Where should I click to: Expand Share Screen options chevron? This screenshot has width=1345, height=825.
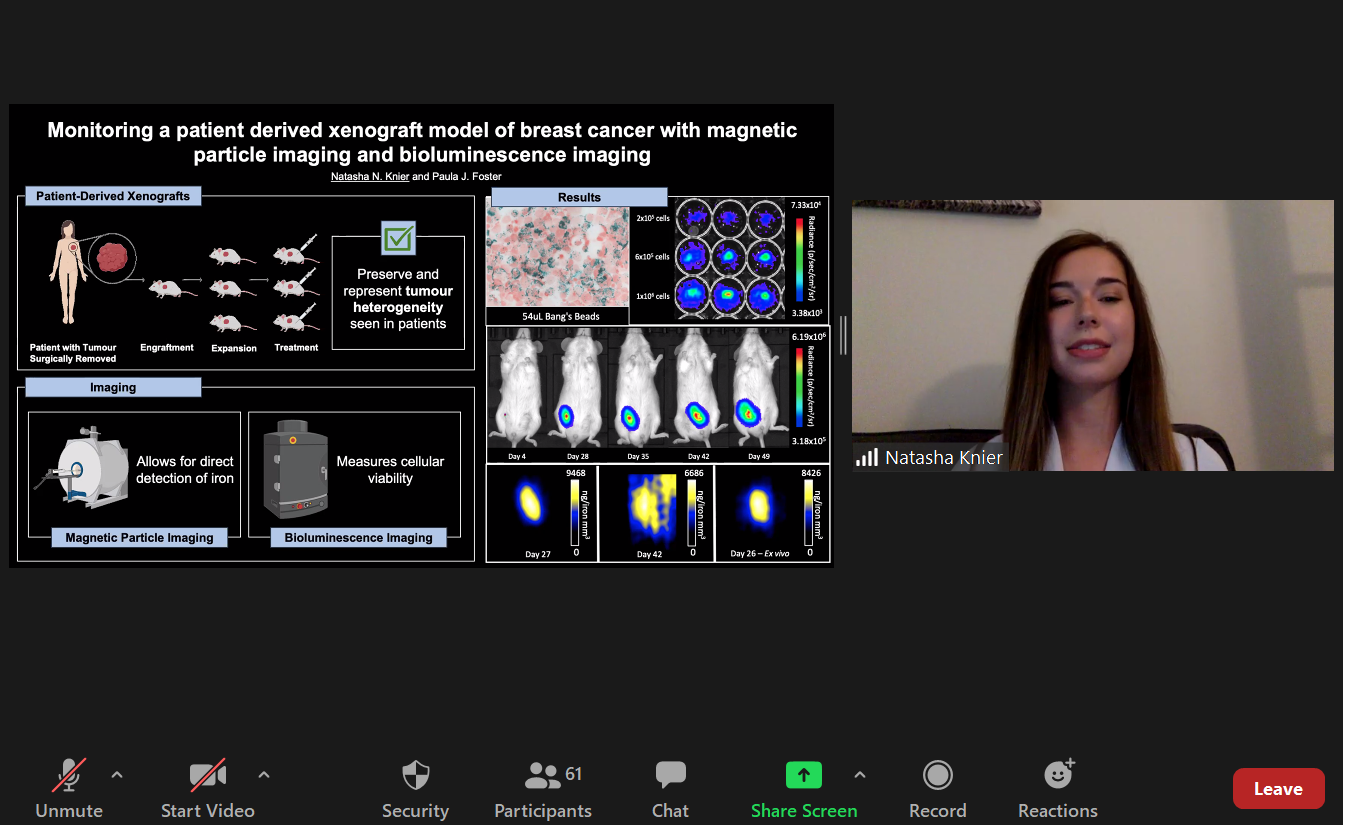[x=860, y=775]
